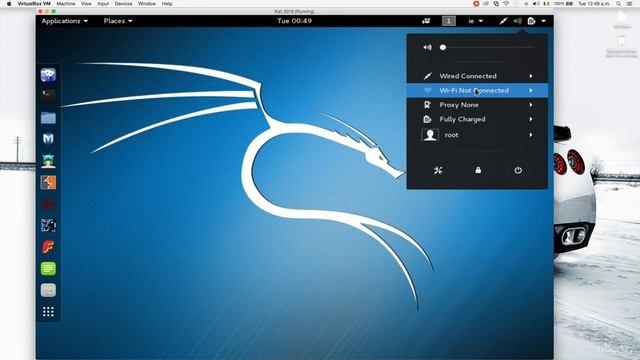This screenshot has width=640, height=360.
Task: Expand the root user arrow
Action: [531, 135]
